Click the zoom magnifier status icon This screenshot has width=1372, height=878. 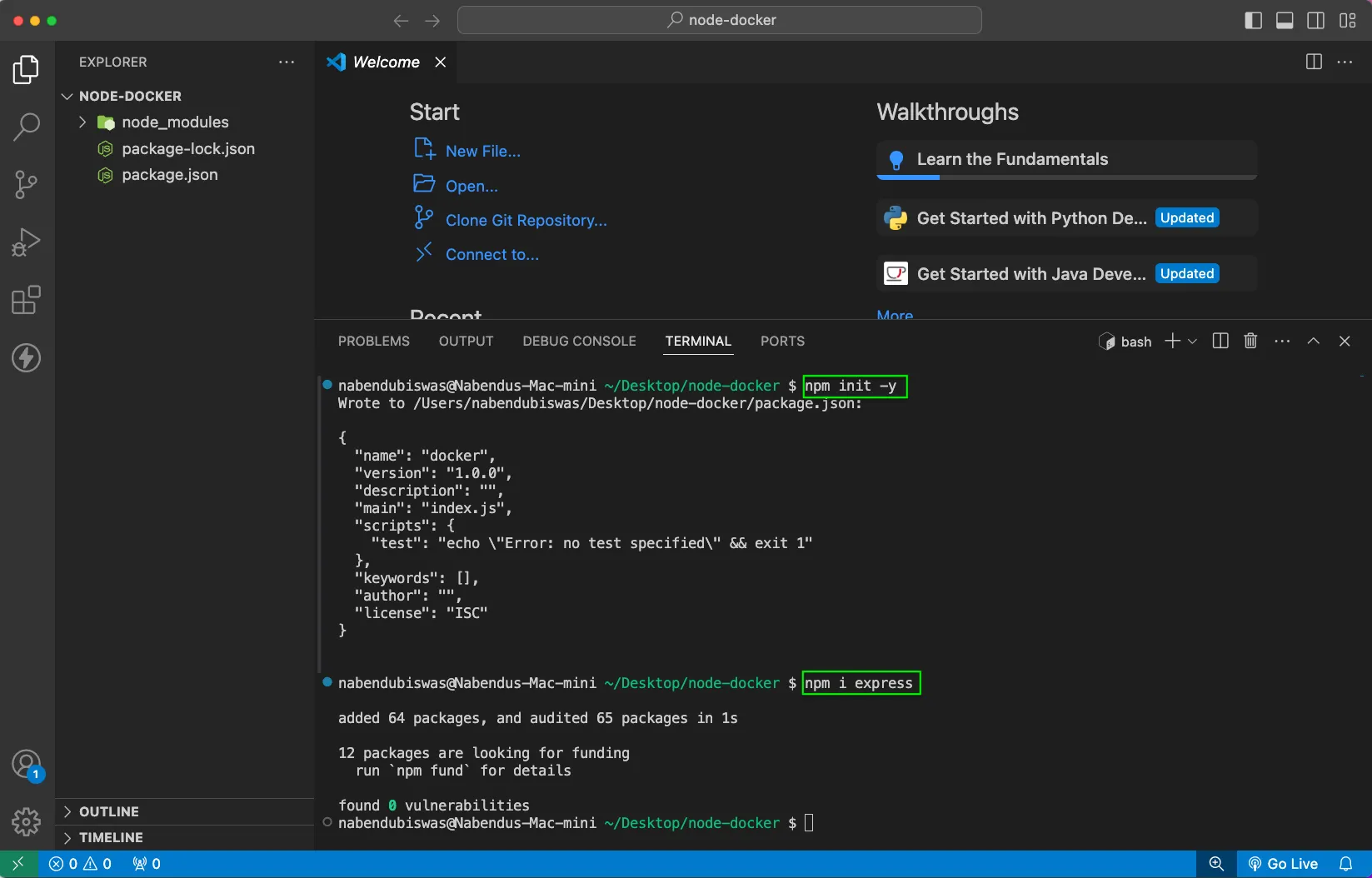(x=1216, y=864)
